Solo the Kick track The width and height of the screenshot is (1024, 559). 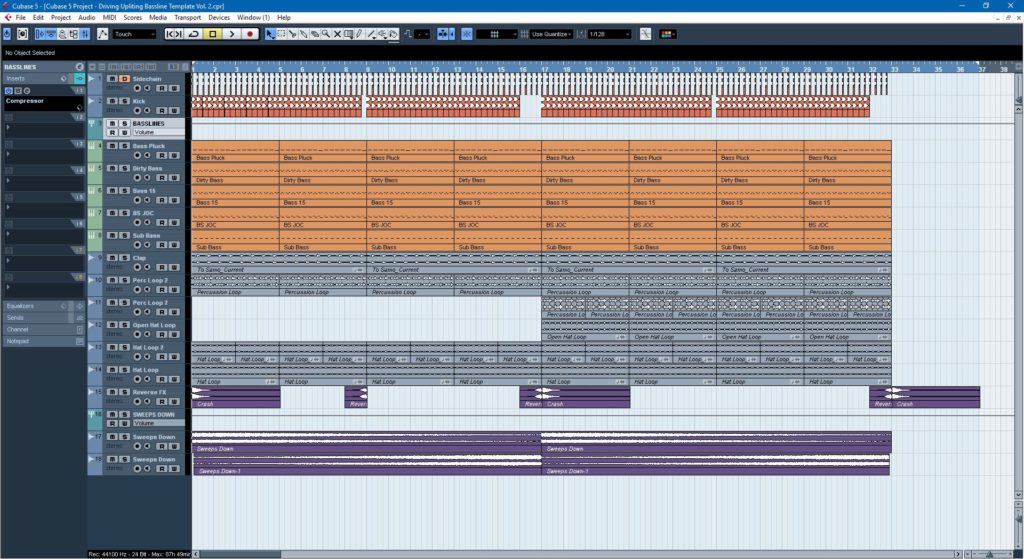(124, 101)
